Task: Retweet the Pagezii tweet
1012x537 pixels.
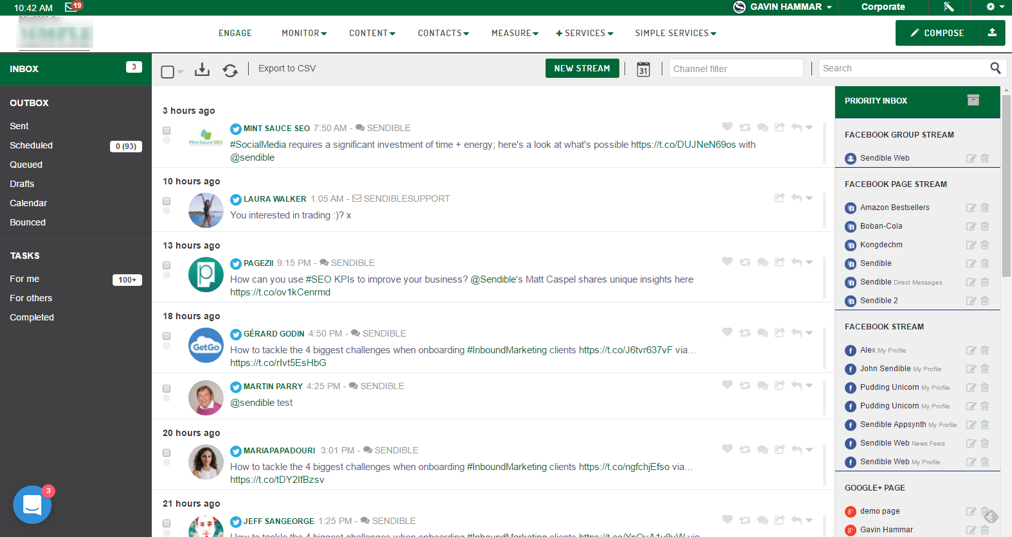Action: pyautogui.click(x=745, y=262)
